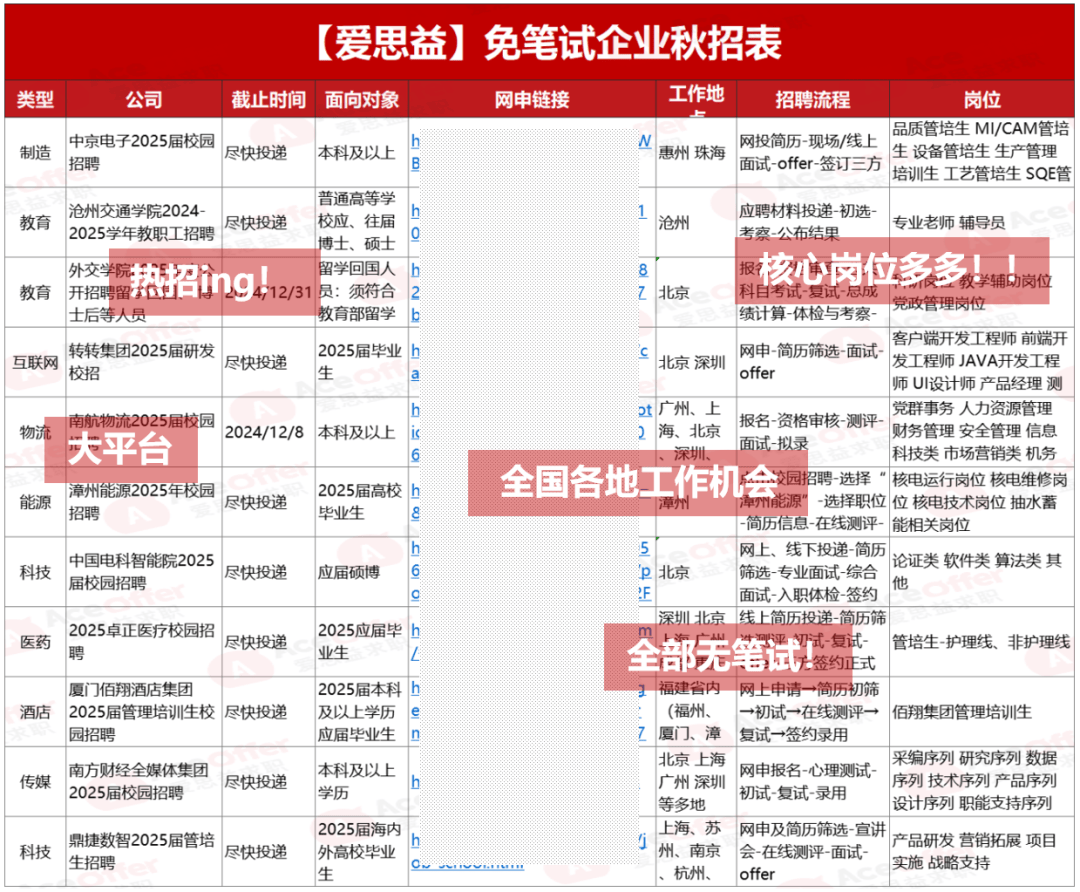Select the 截止时间 column header
Image resolution: width=1080 pixels, height=892 pixels.
click(x=269, y=99)
